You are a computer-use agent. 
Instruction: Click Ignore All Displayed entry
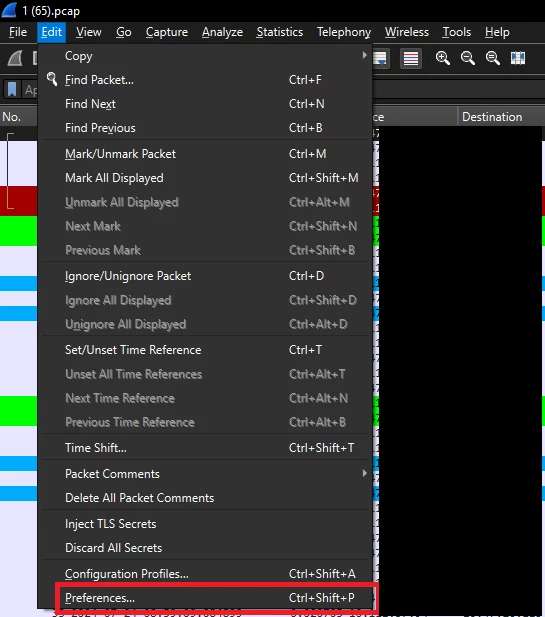click(205, 300)
